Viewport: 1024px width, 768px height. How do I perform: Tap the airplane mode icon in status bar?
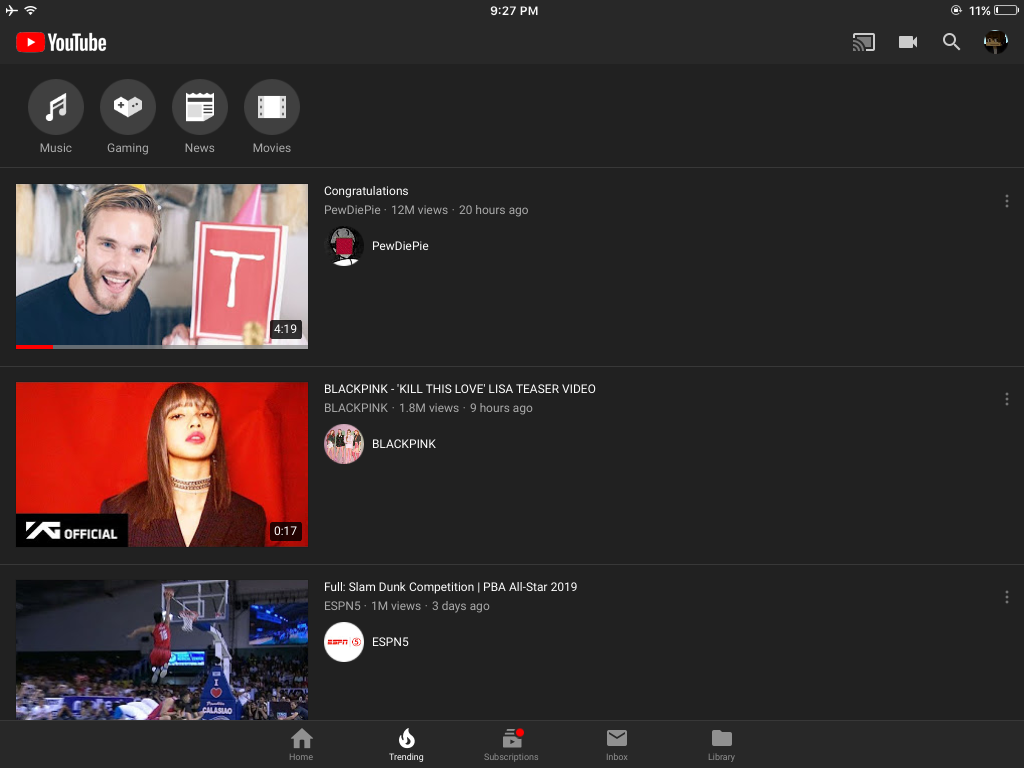coord(11,10)
